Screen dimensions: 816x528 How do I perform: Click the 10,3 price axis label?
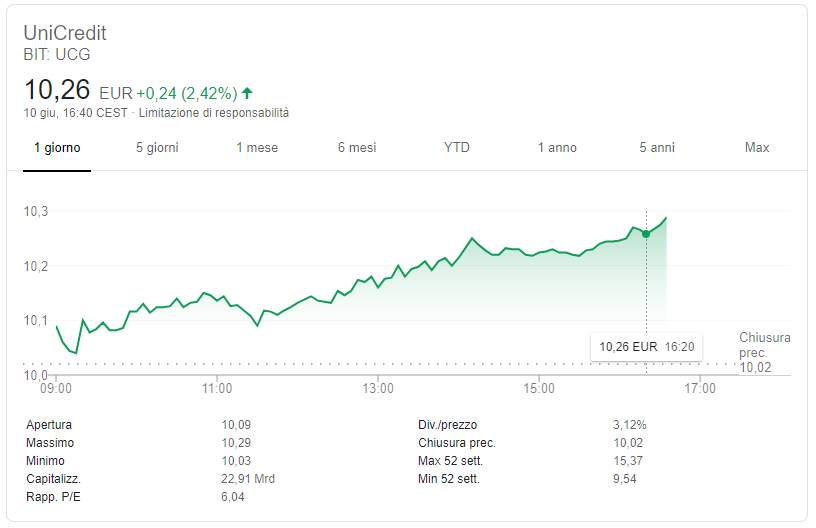pyautogui.click(x=36, y=211)
